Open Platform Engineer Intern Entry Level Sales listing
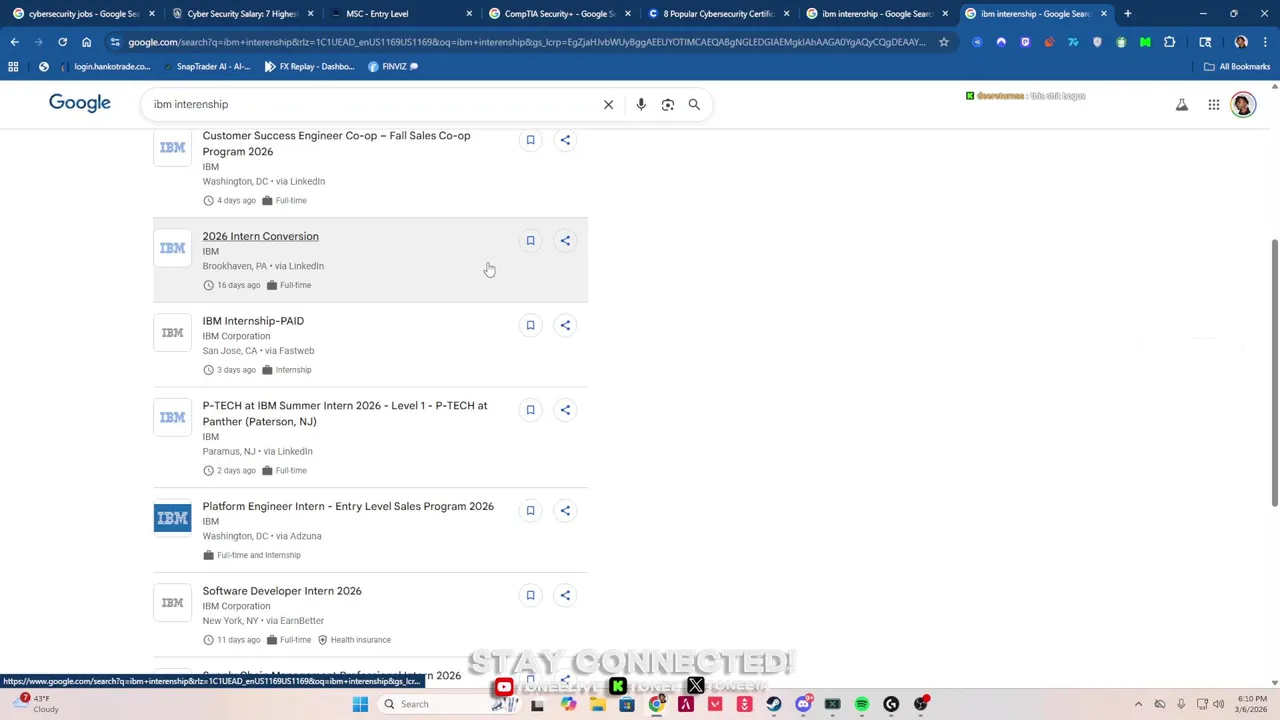Screen dimensions: 1280x720 [348, 506]
